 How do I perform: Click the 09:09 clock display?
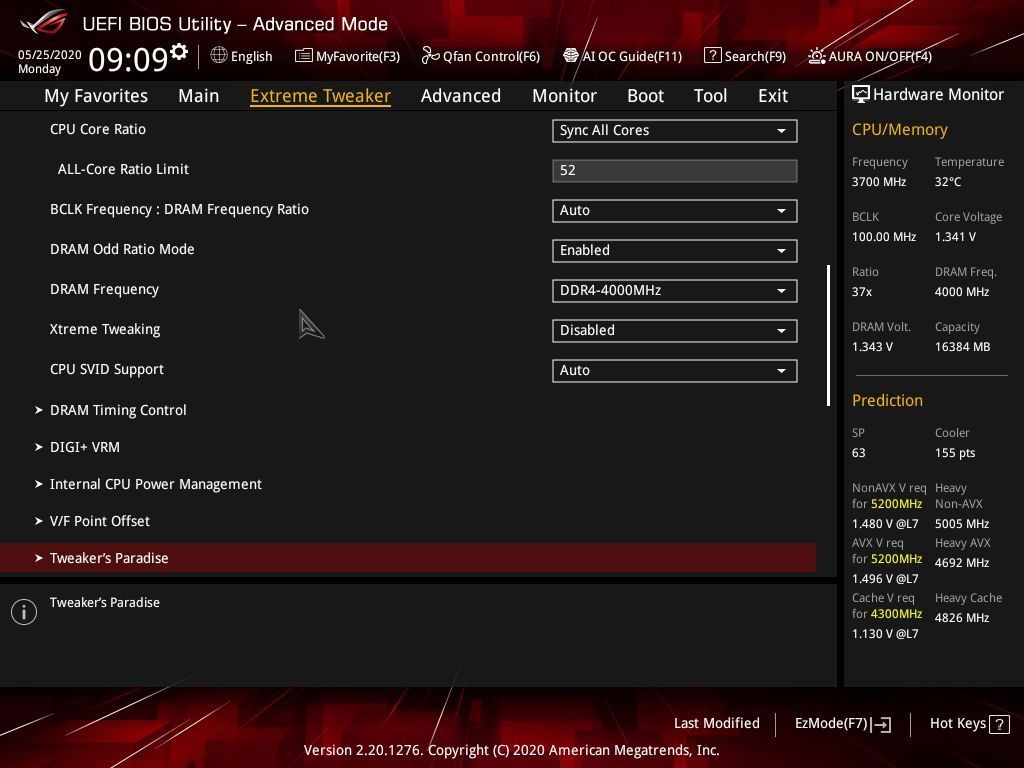pyautogui.click(x=128, y=59)
